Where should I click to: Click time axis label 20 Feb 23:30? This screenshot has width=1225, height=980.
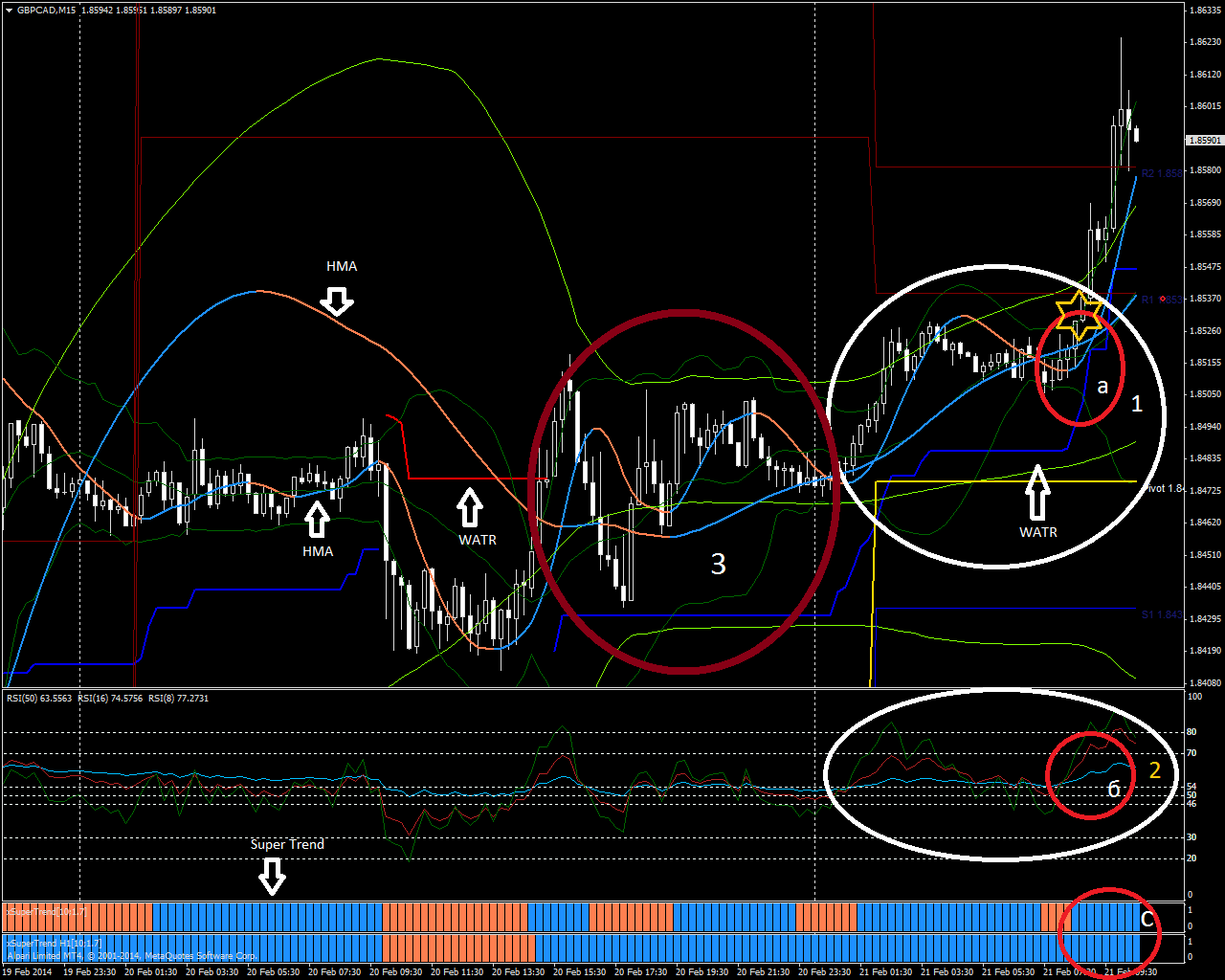coord(827,971)
